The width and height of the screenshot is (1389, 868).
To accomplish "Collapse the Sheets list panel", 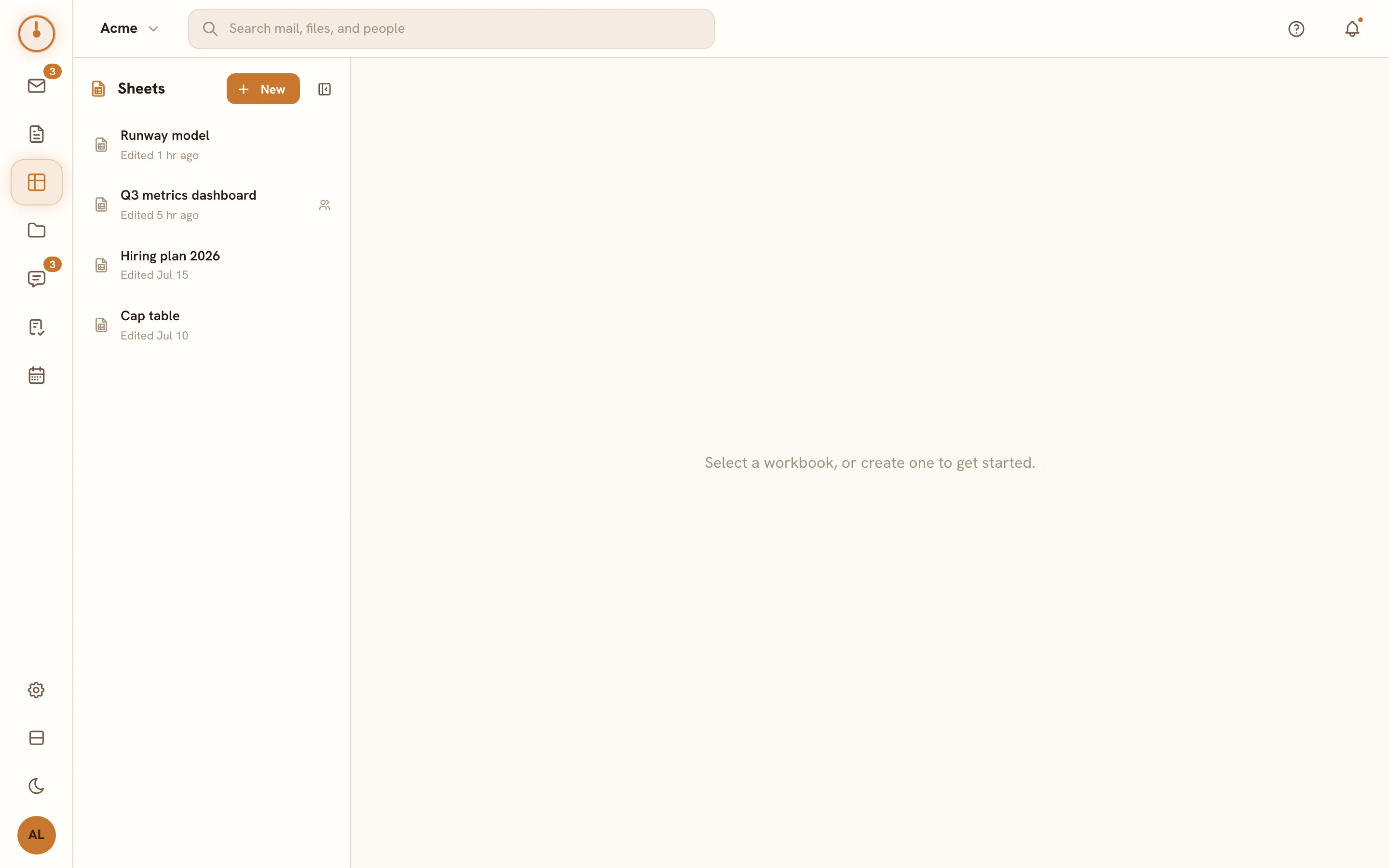I will 324,89.
